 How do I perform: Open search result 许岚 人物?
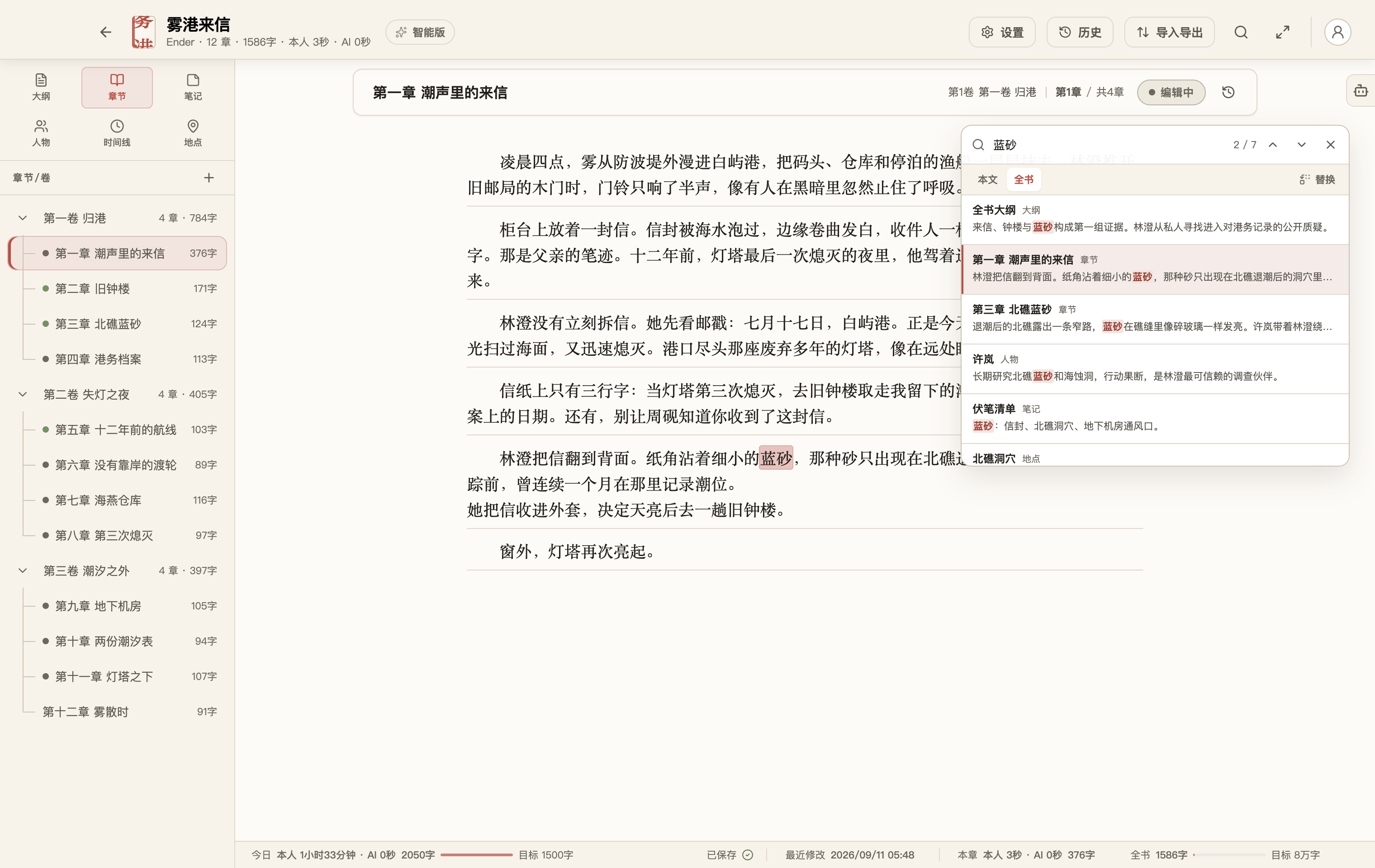click(1155, 368)
